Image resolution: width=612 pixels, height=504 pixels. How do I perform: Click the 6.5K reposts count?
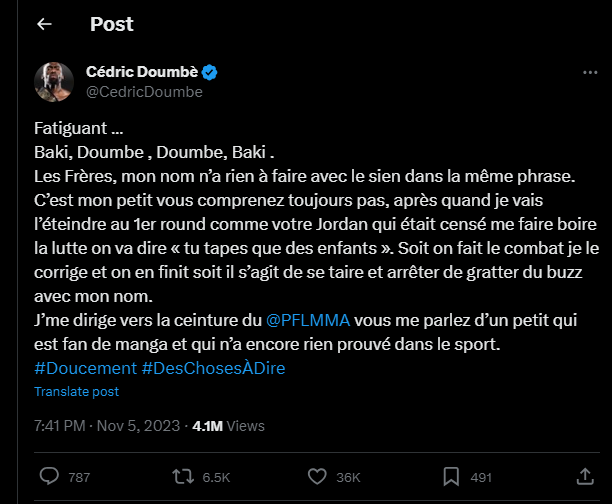(x=216, y=477)
